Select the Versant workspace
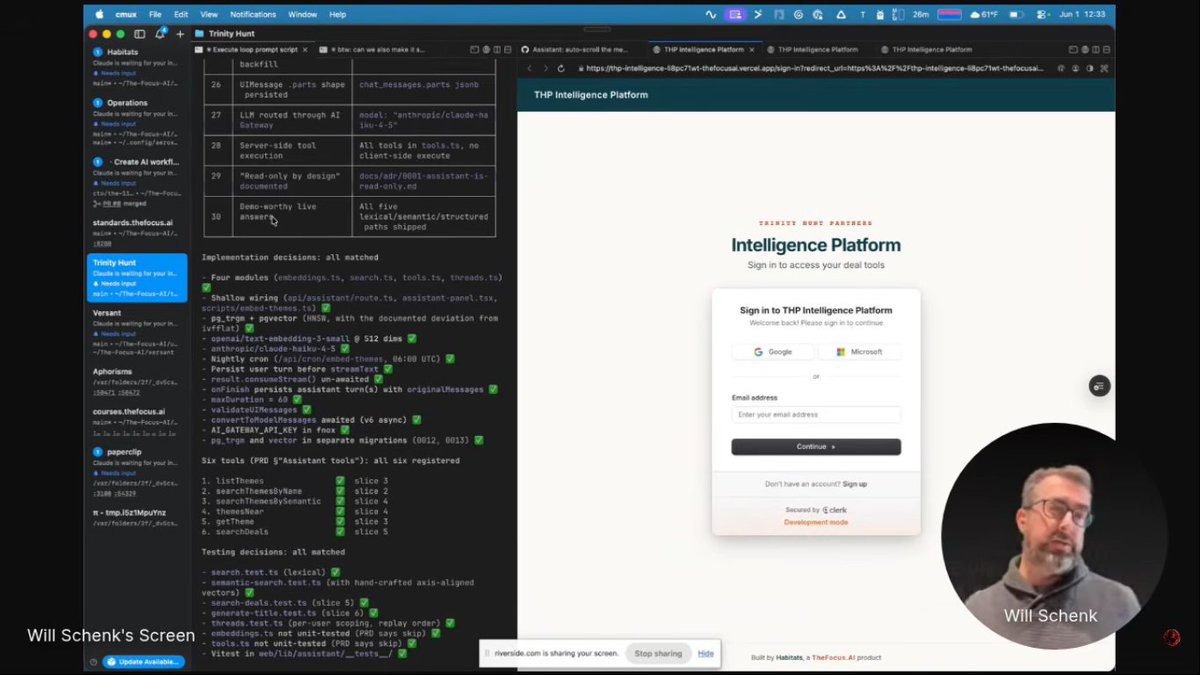Screen dimensions: 1200x675 [137, 332]
